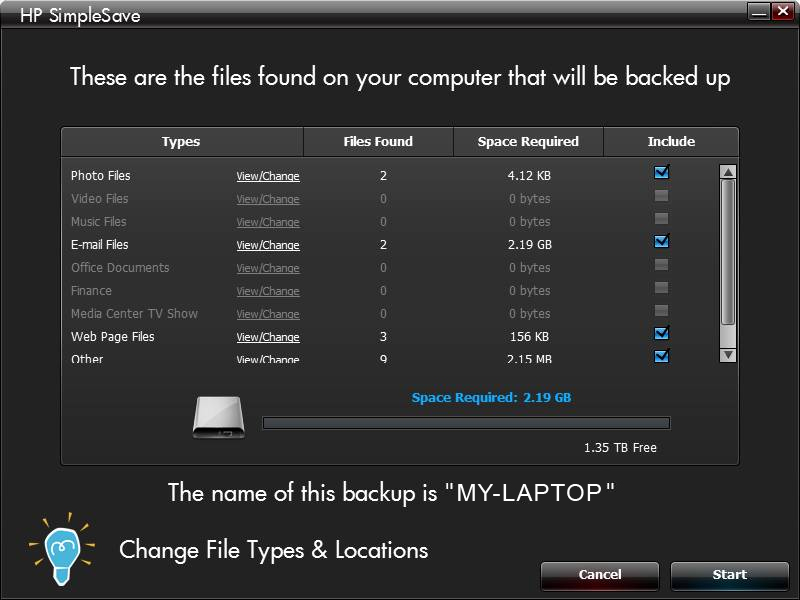Close the HP SimpleSave window

pos(782,11)
